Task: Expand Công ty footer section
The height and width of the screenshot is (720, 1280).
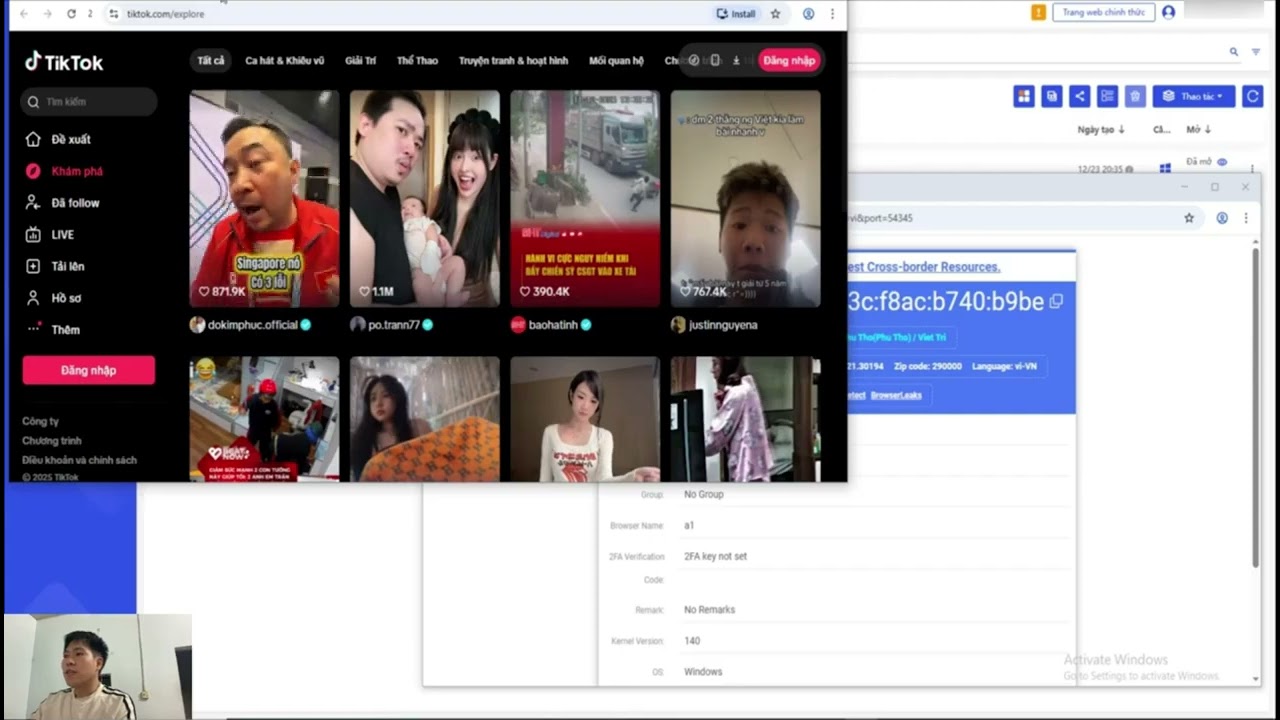Action: (41, 422)
